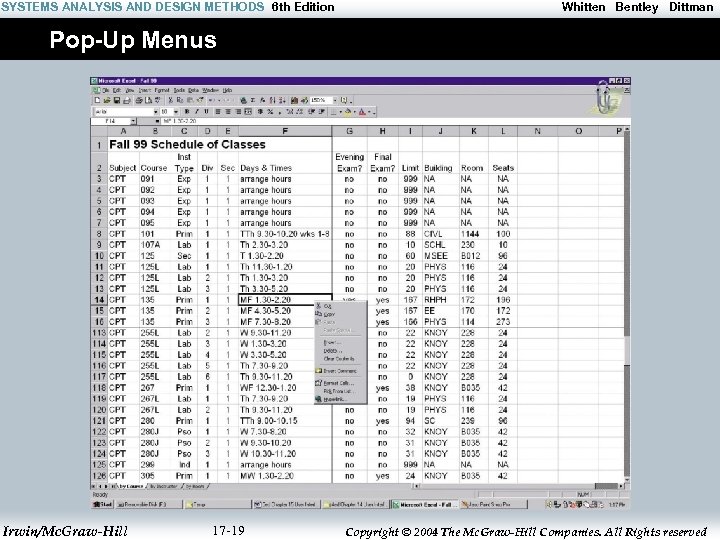Viewport: 720px width, 540px height.
Task: Click the Increase Decimal icon
Action: [x=290, y=112]
